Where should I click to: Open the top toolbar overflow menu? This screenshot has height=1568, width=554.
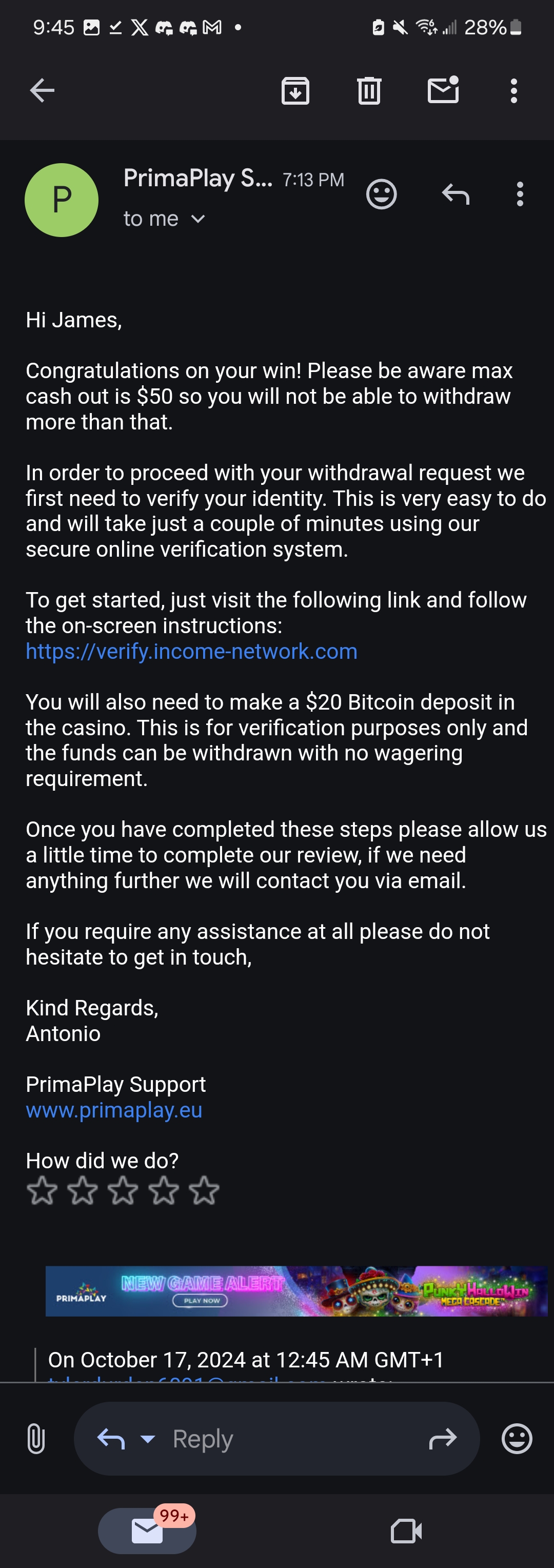coord(514,91)
